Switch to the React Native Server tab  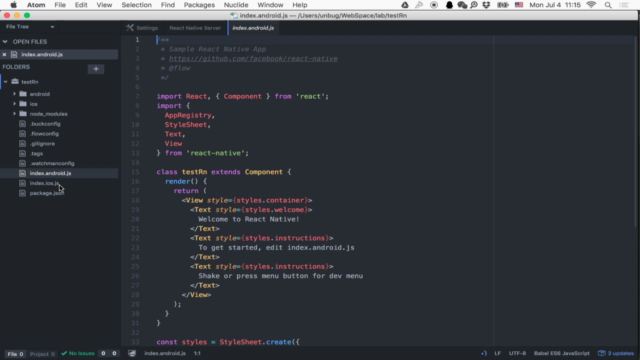pos(195,28)
